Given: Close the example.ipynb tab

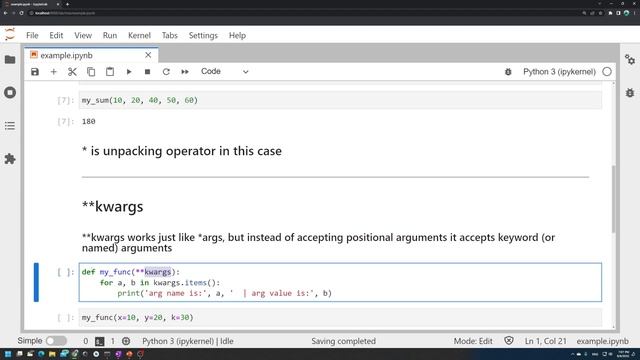Looking at the screenshot, I should [x=148, y=55].
